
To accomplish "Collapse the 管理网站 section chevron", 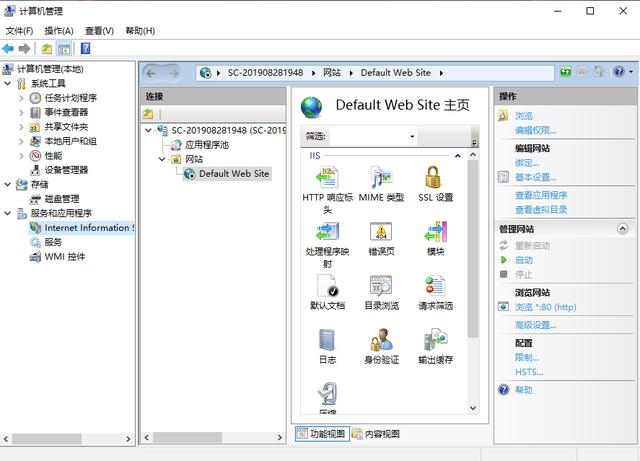I will [x=622, y=229].
